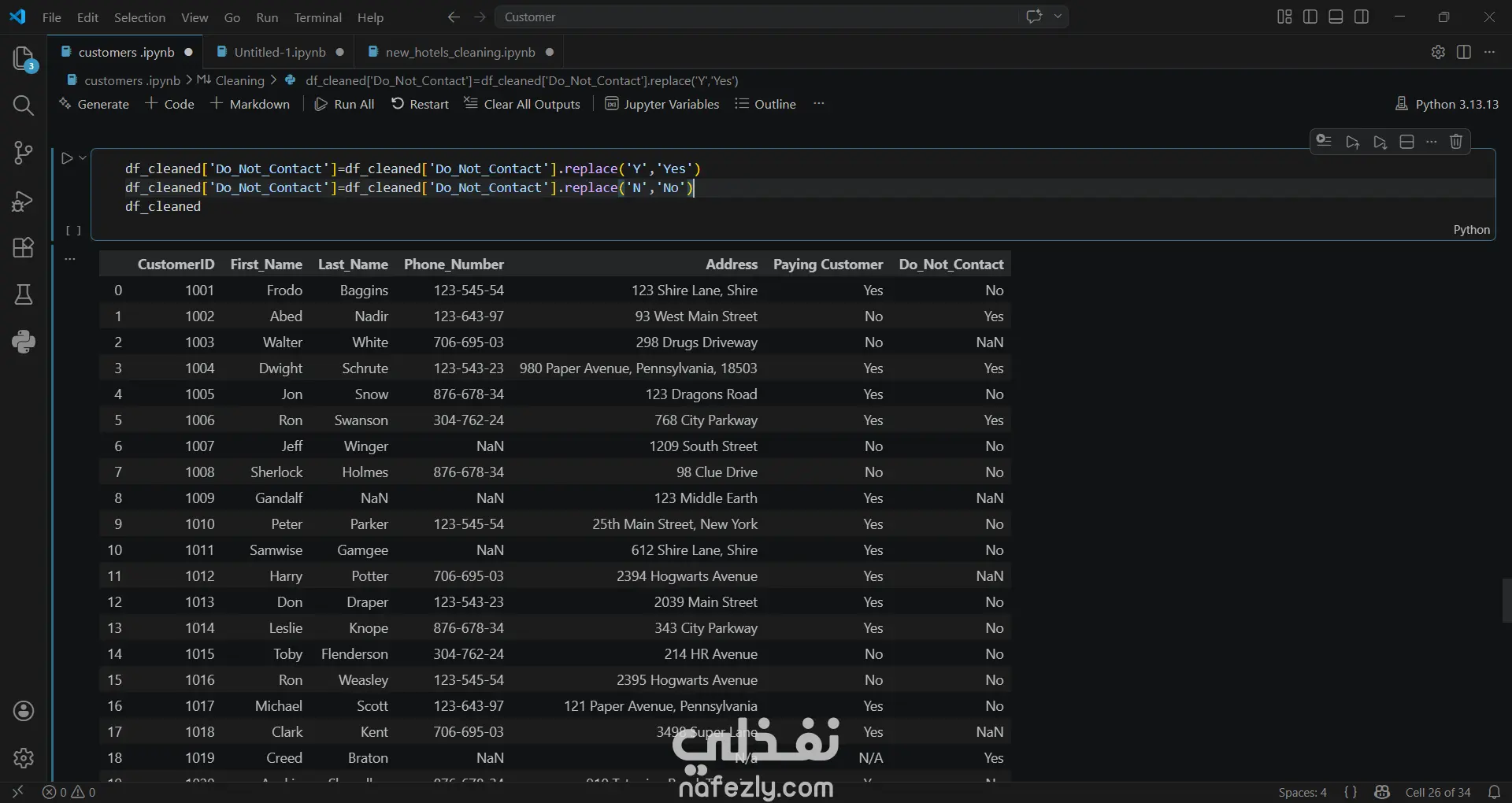1512x803 pixels.
Task: Restart the notebook kernel
Action: tap(420, 104)
